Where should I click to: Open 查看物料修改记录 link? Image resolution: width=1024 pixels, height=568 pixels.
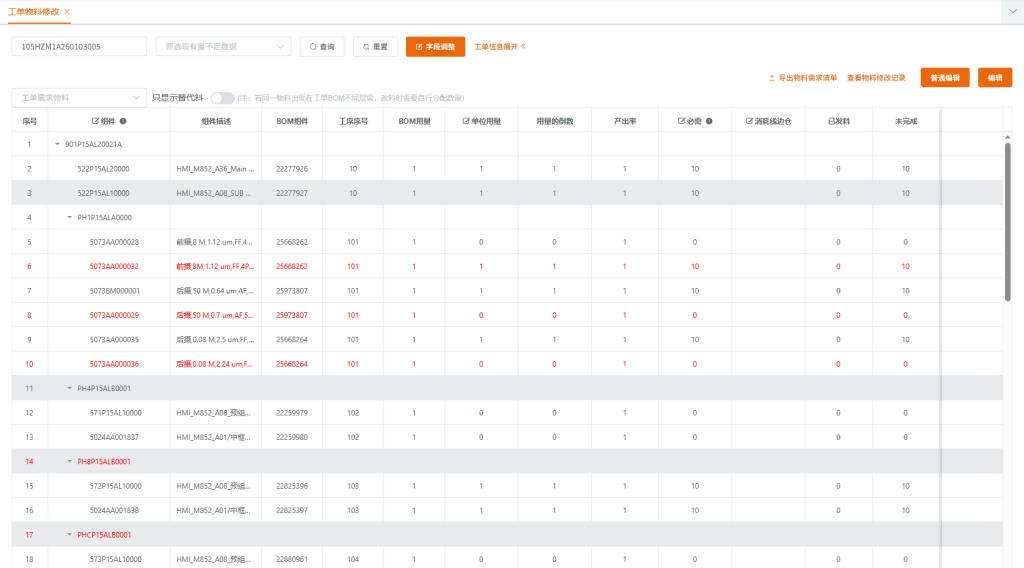click(876, 78)
